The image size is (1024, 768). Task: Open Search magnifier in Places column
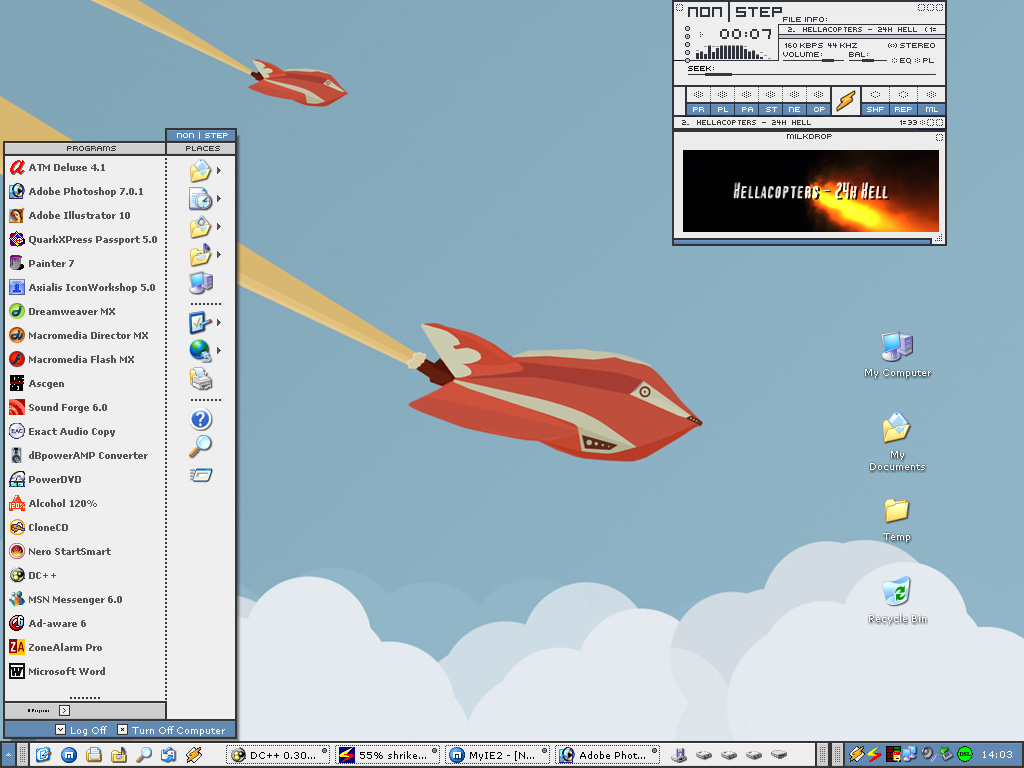click(x=200, y=446)
